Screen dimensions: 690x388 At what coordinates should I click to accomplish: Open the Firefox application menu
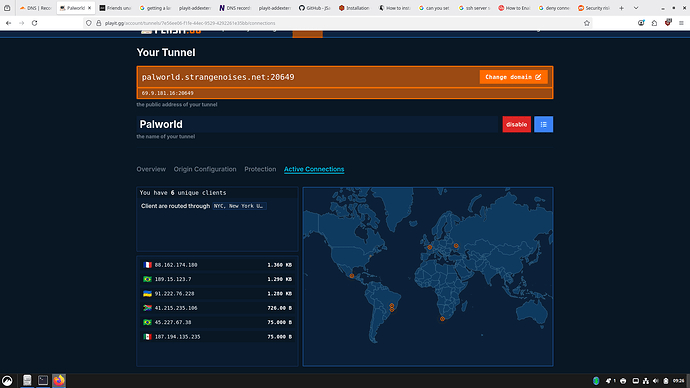(681, 23)
